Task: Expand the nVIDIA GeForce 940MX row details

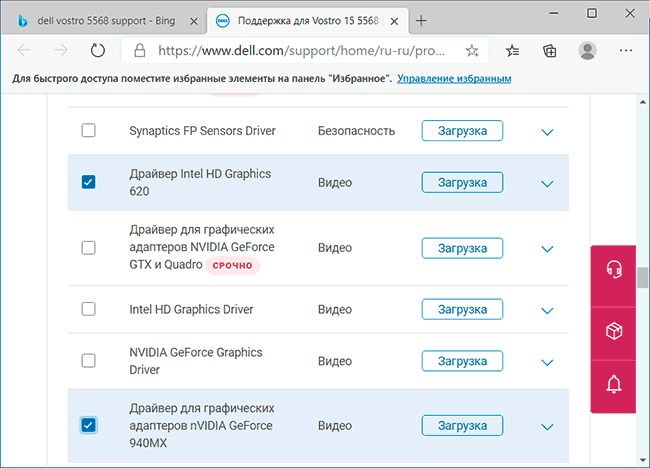Action: click(547, 427)
